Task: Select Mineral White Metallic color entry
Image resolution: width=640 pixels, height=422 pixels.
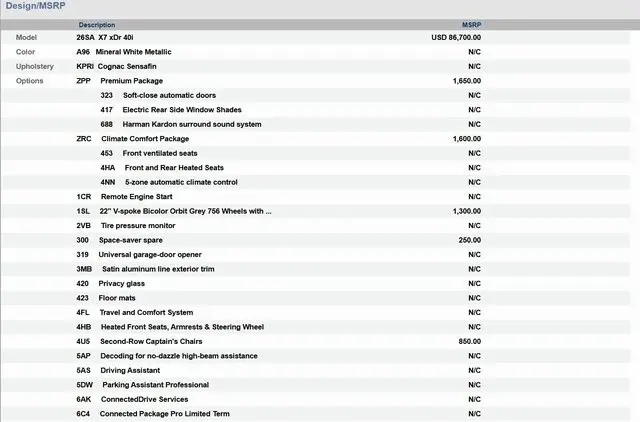Action: [133, 51]
